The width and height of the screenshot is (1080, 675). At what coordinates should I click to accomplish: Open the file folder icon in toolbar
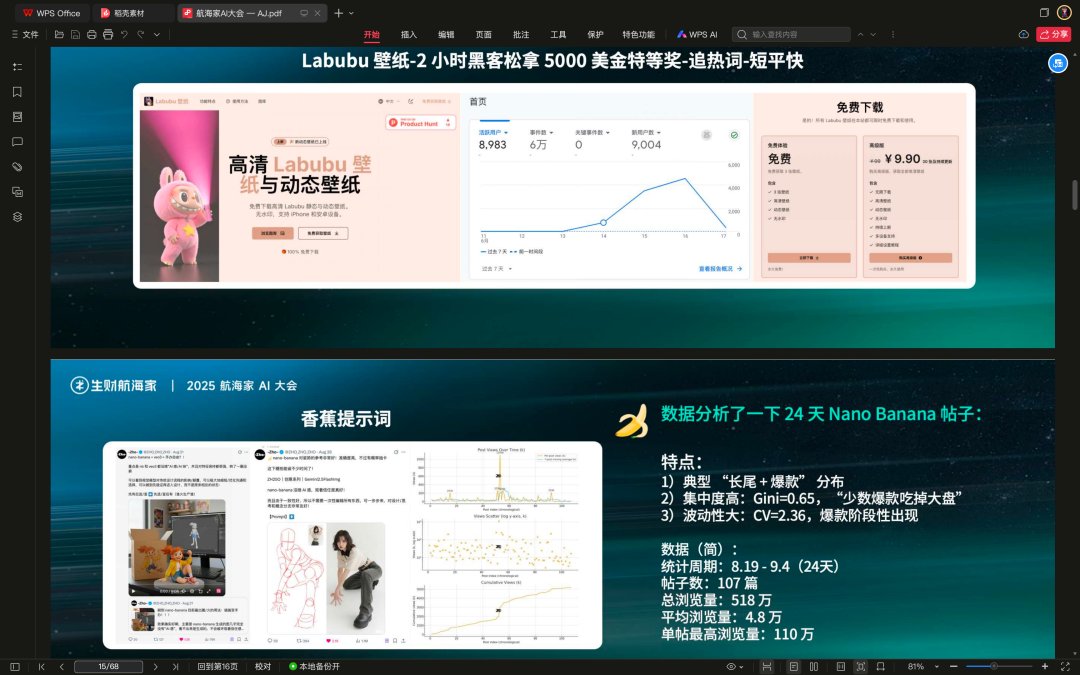coord(59,34)
